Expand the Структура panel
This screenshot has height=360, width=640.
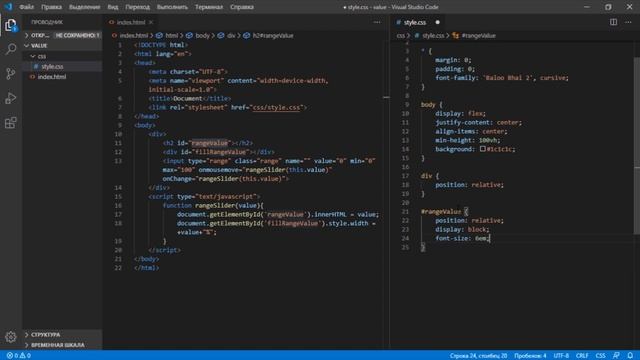click(61, 335)
